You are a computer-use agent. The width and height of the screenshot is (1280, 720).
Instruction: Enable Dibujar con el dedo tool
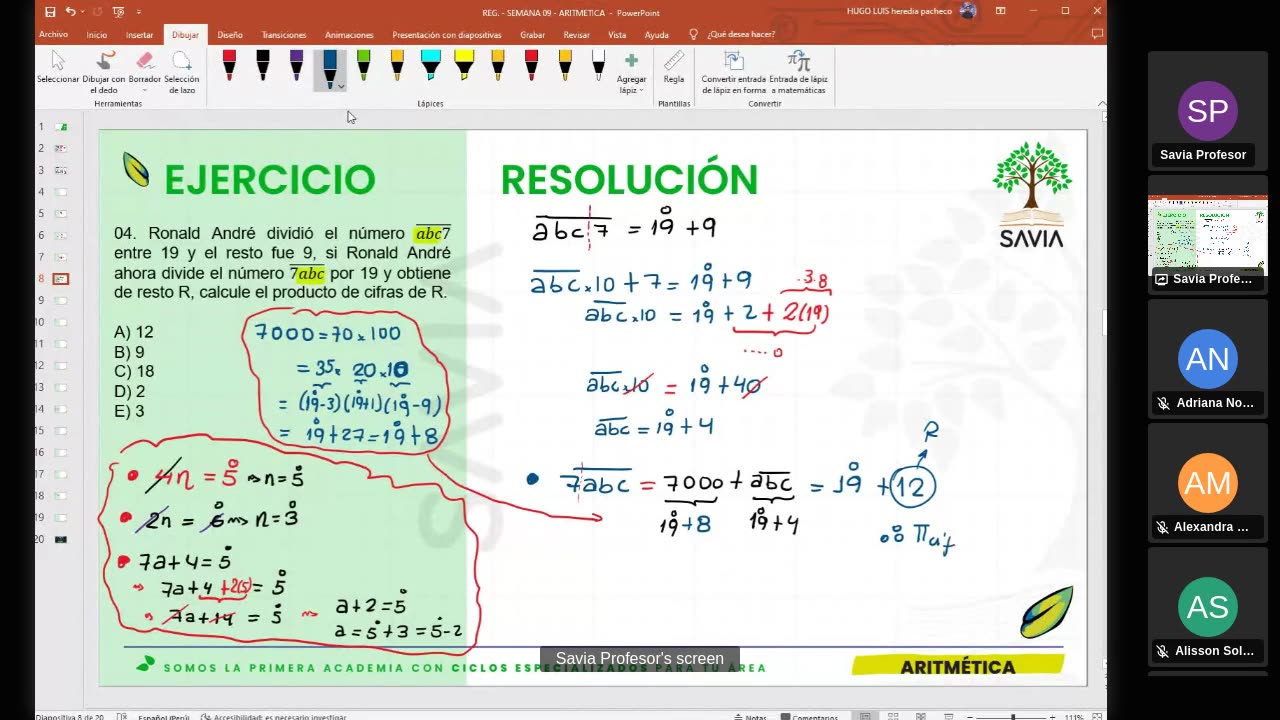103,71
